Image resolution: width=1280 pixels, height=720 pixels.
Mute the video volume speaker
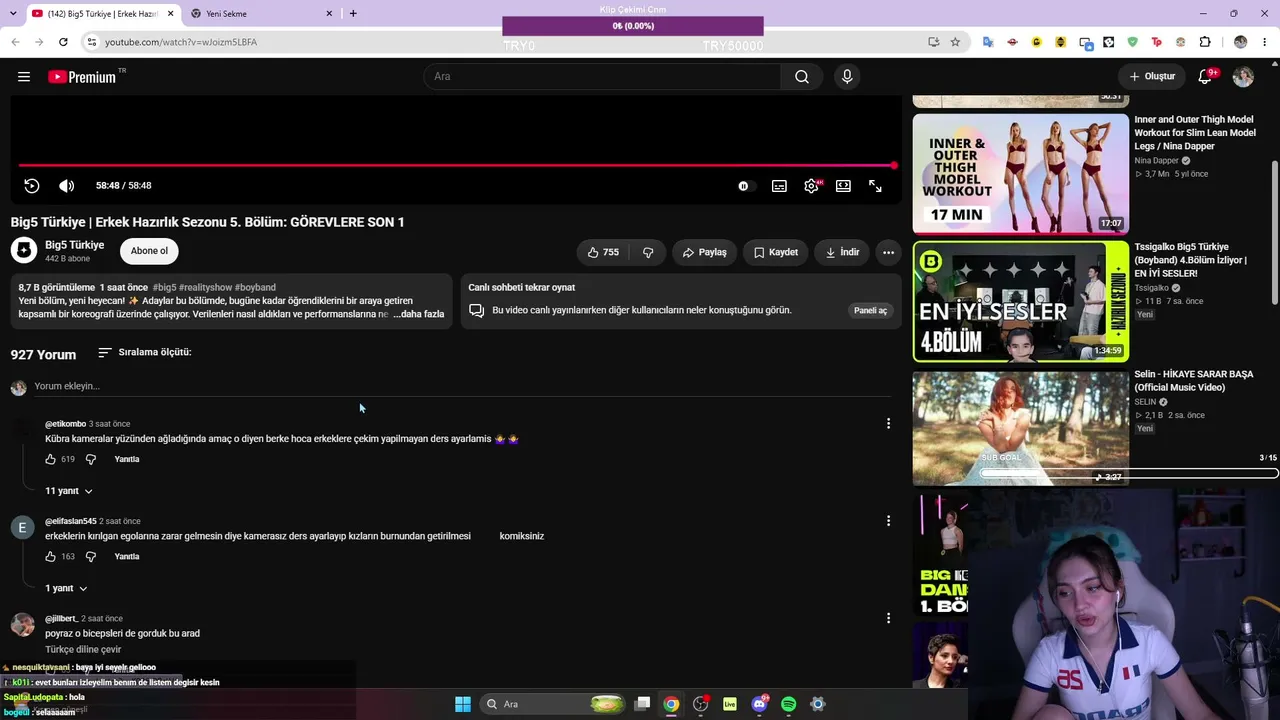pyautogui.click(x=66, y=186)
